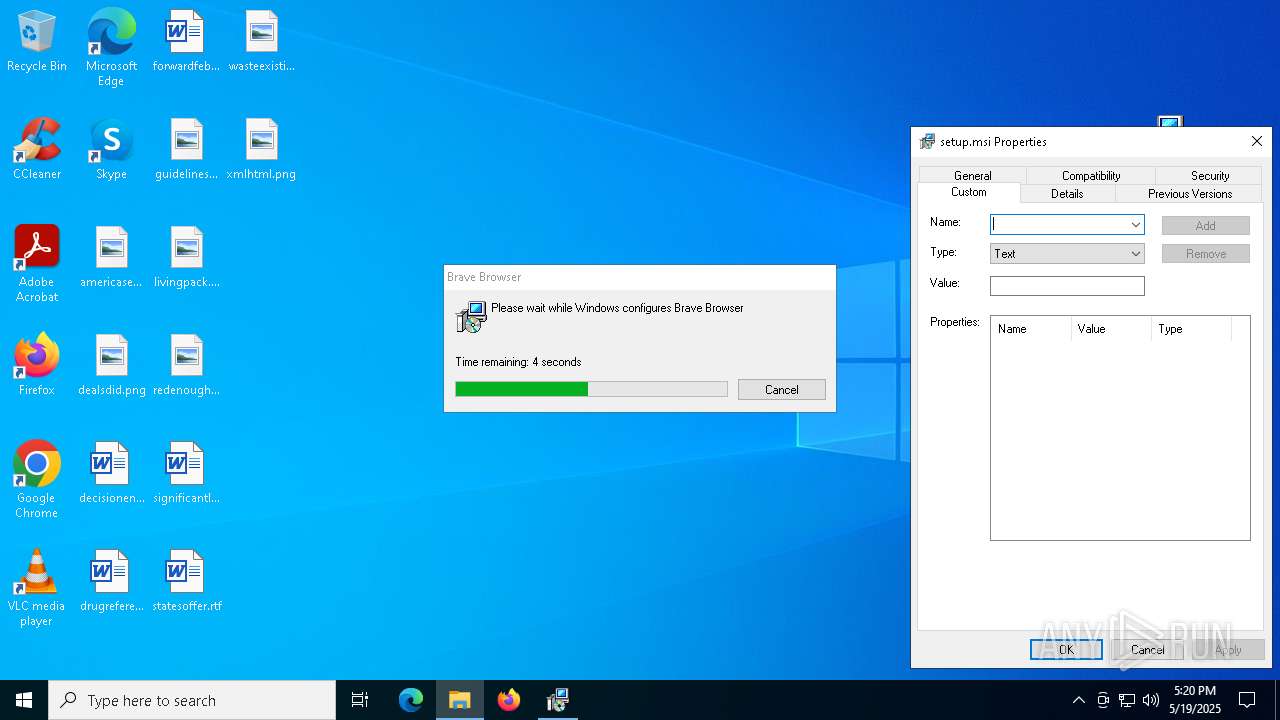Open the Skype desktop shortcut

111,150
